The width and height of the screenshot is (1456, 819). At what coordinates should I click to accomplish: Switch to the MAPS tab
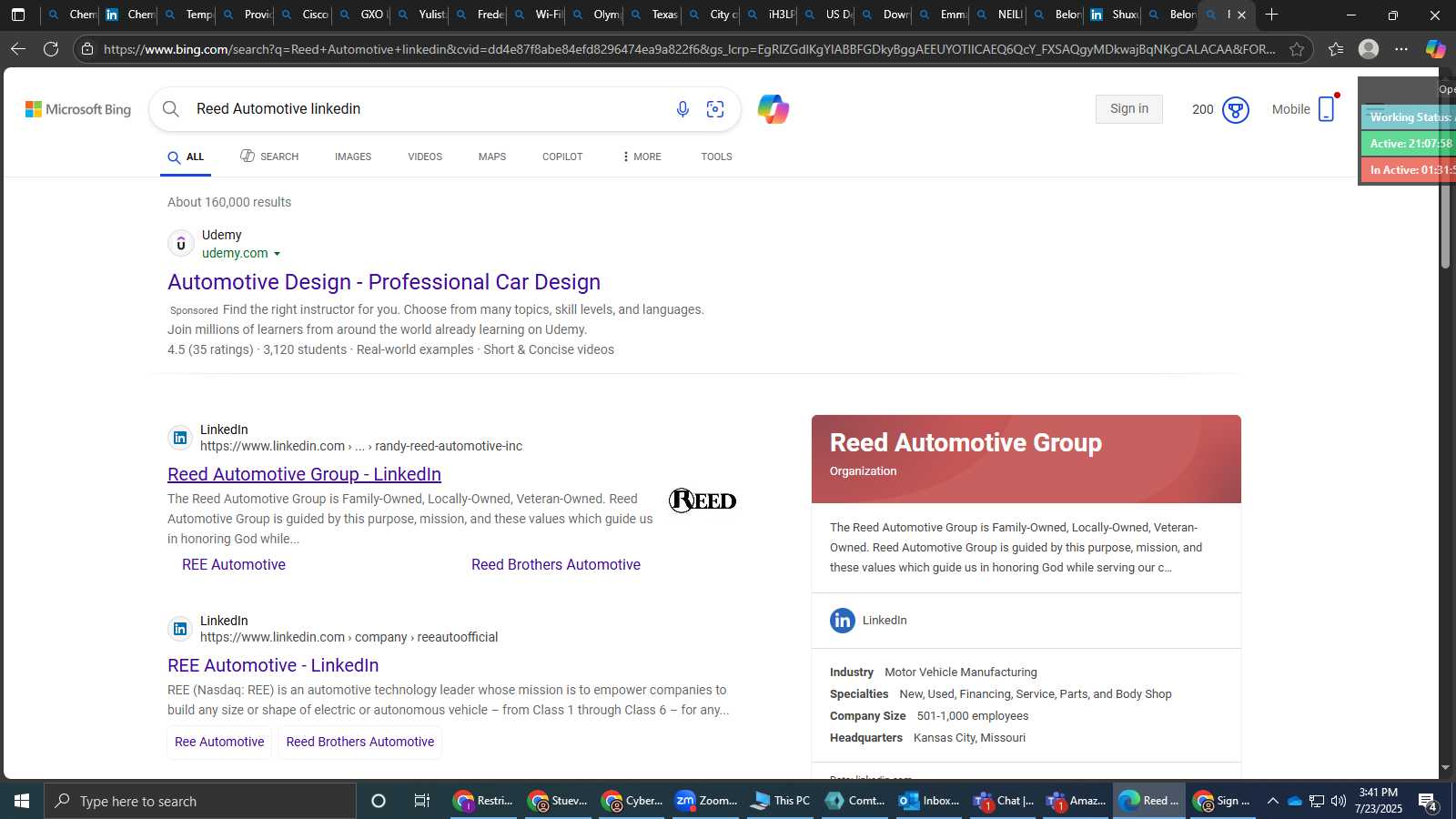[492, 157]
